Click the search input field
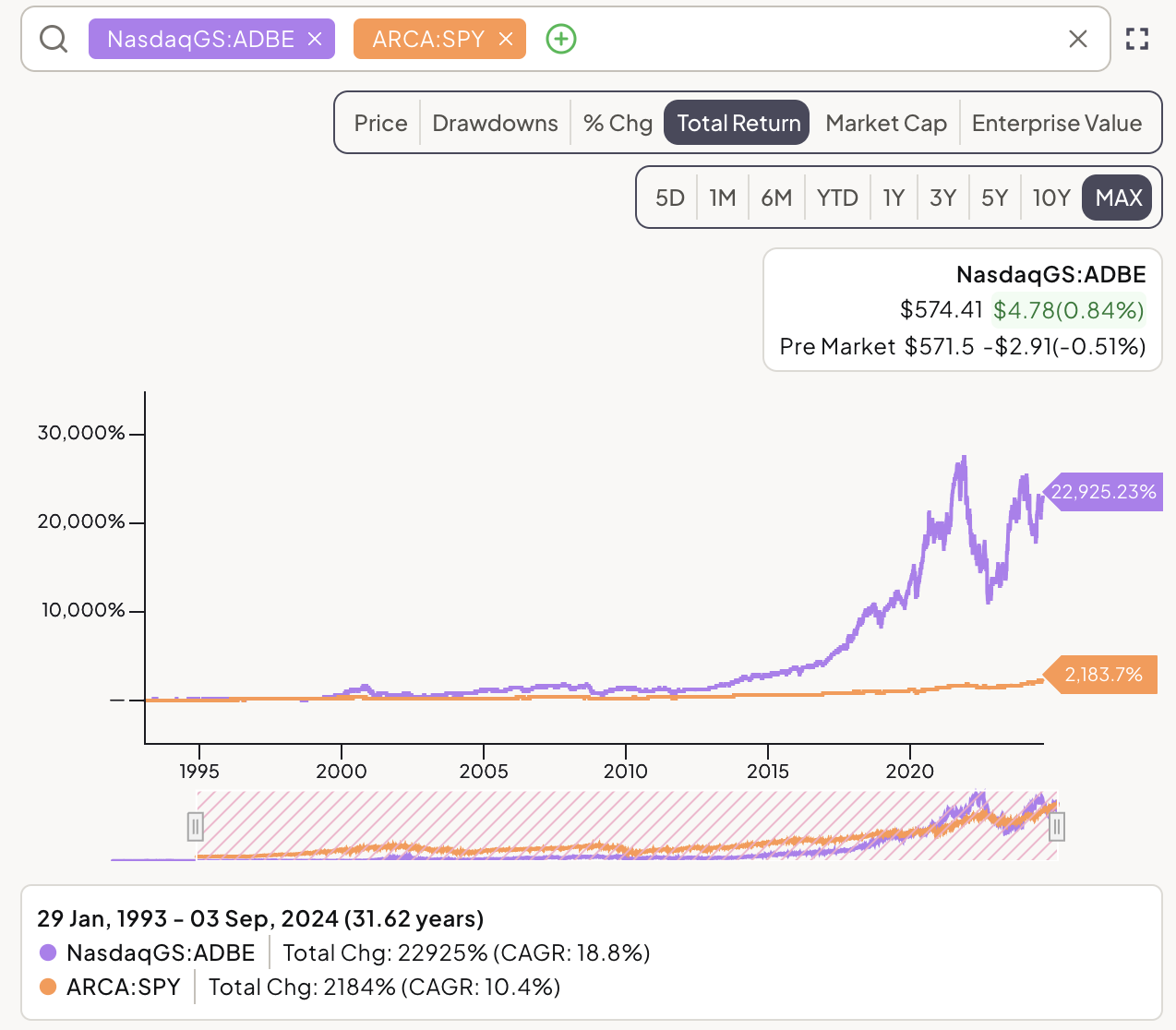The height and width of the screenshot is (1030, 1176). [565, 39]
